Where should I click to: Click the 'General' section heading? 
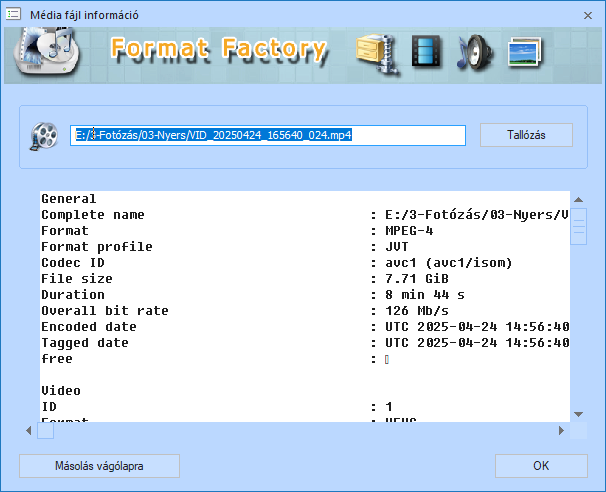[x=69, y=199]
